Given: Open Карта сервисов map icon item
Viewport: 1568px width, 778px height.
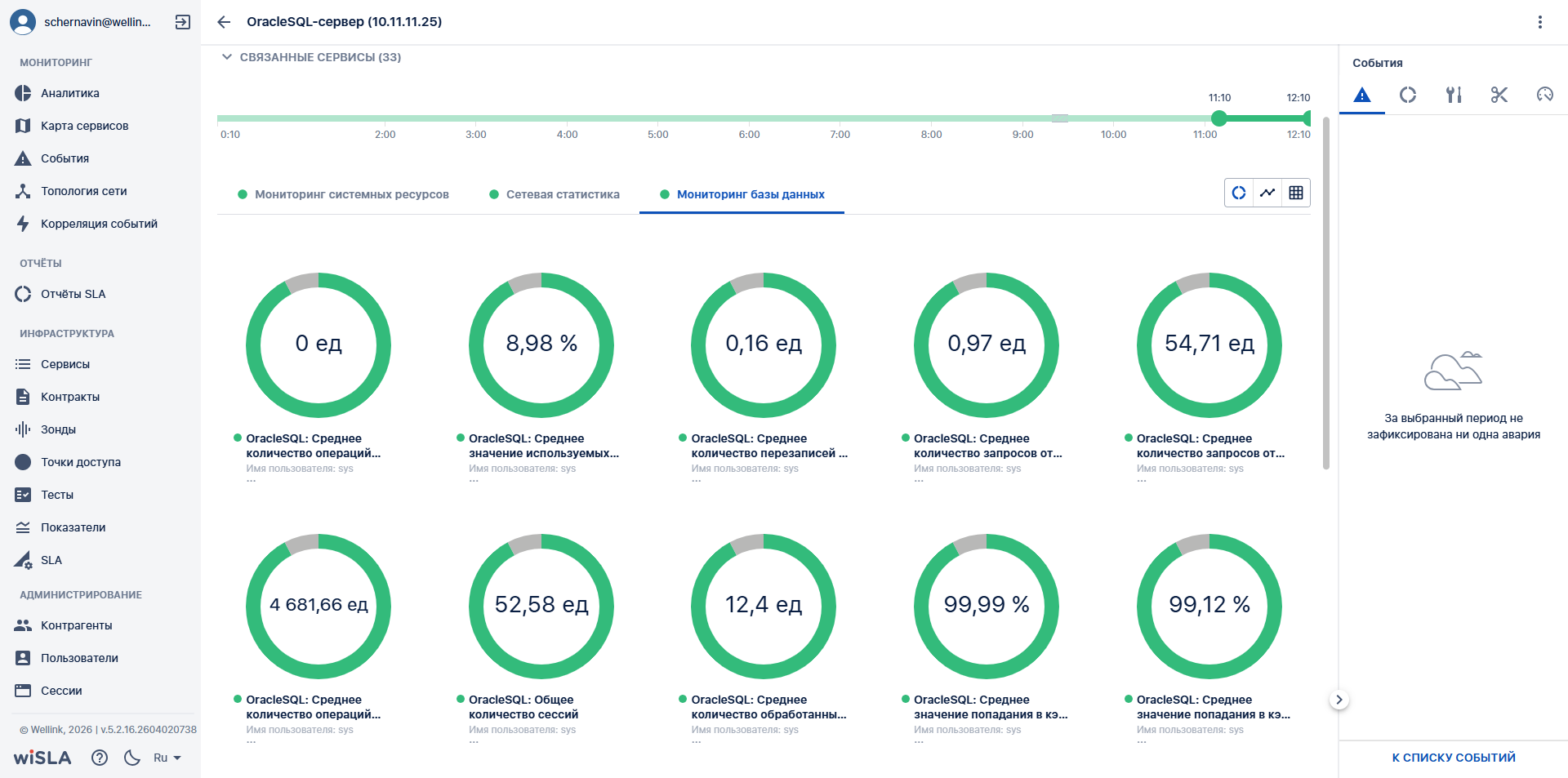Looking at the screenshot, I should (100, 126).
